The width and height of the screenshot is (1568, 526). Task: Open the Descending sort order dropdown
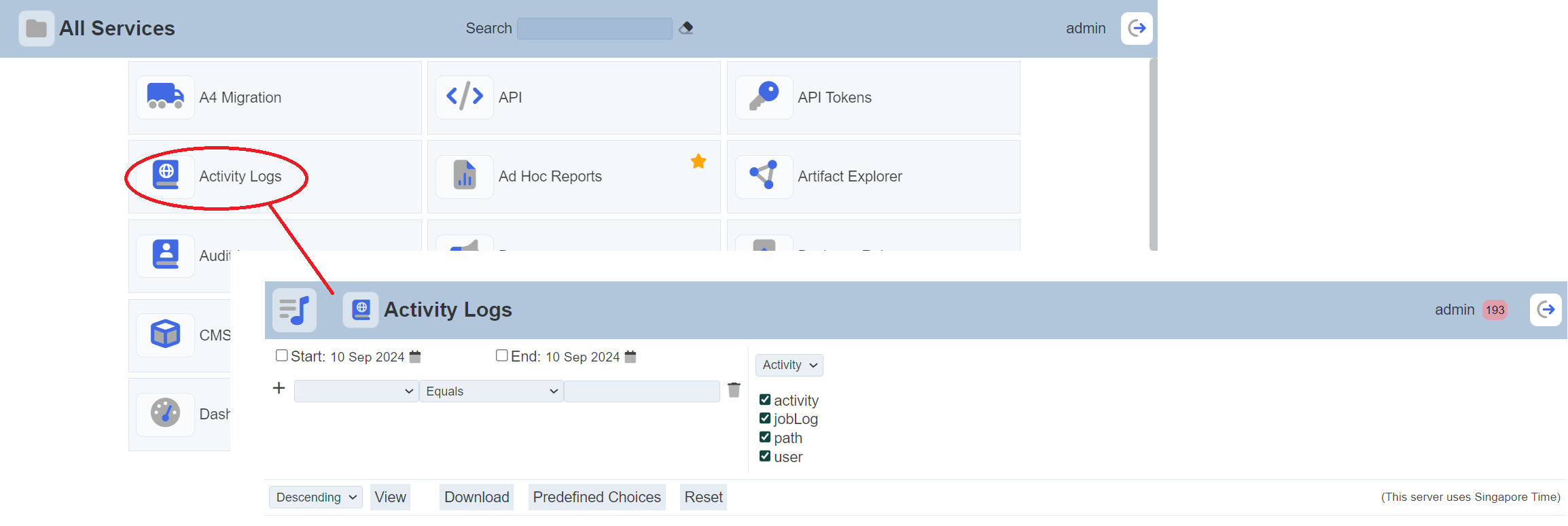pyautogui.click(x=316, y=497)
